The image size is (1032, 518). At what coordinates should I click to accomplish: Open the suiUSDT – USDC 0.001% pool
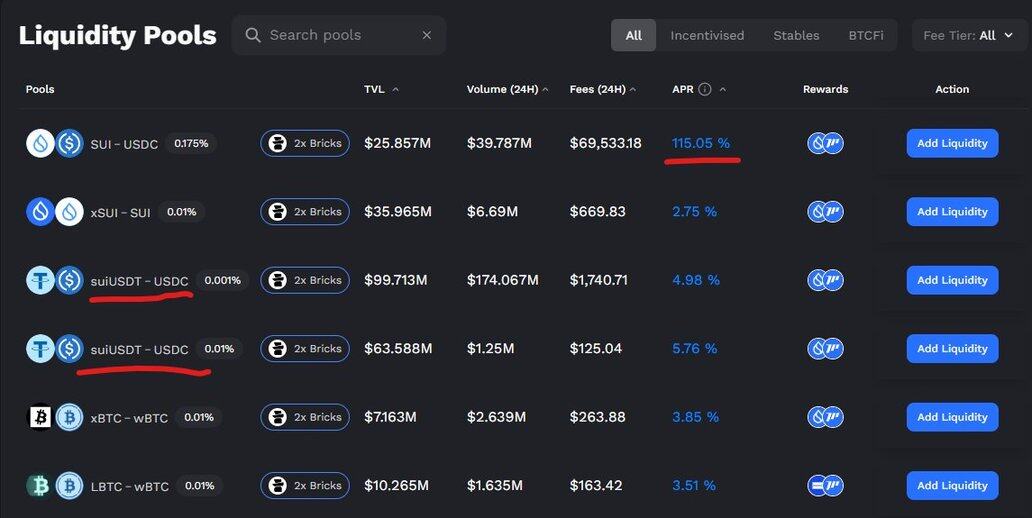tap(139, 281)
